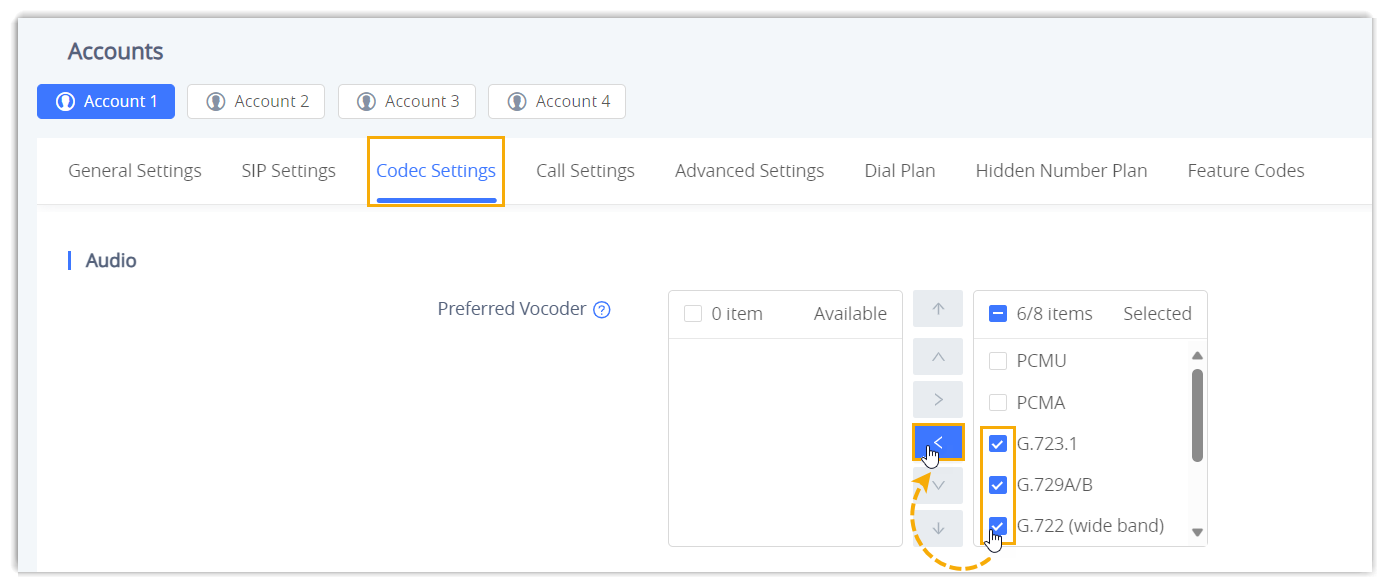Select the Account 2 button
This screenshot has height=584, width=1384.
[256, 102]
